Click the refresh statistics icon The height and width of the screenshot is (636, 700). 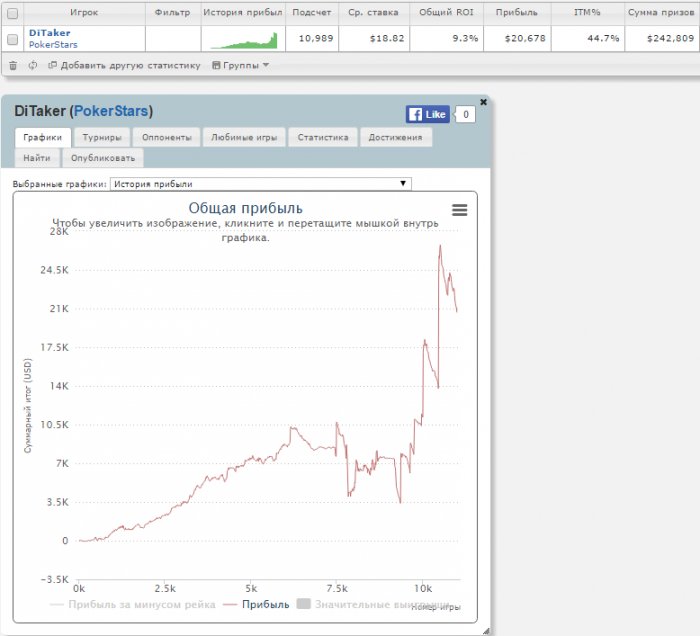coord(33,65)
